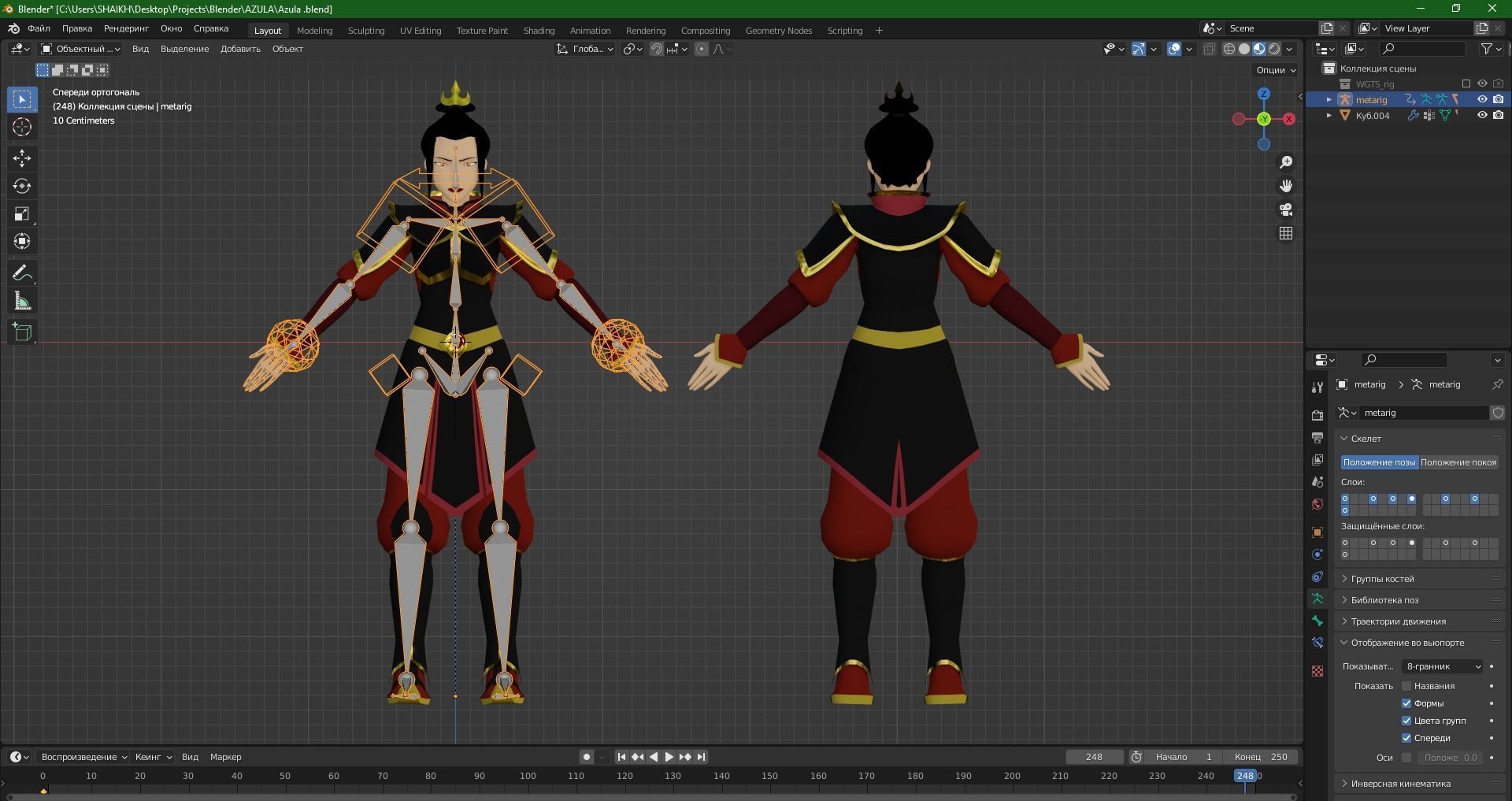Enable the Названия checkbox
The height and width of the screenshot is (801, 1512).
click(x=1406, y=686)
